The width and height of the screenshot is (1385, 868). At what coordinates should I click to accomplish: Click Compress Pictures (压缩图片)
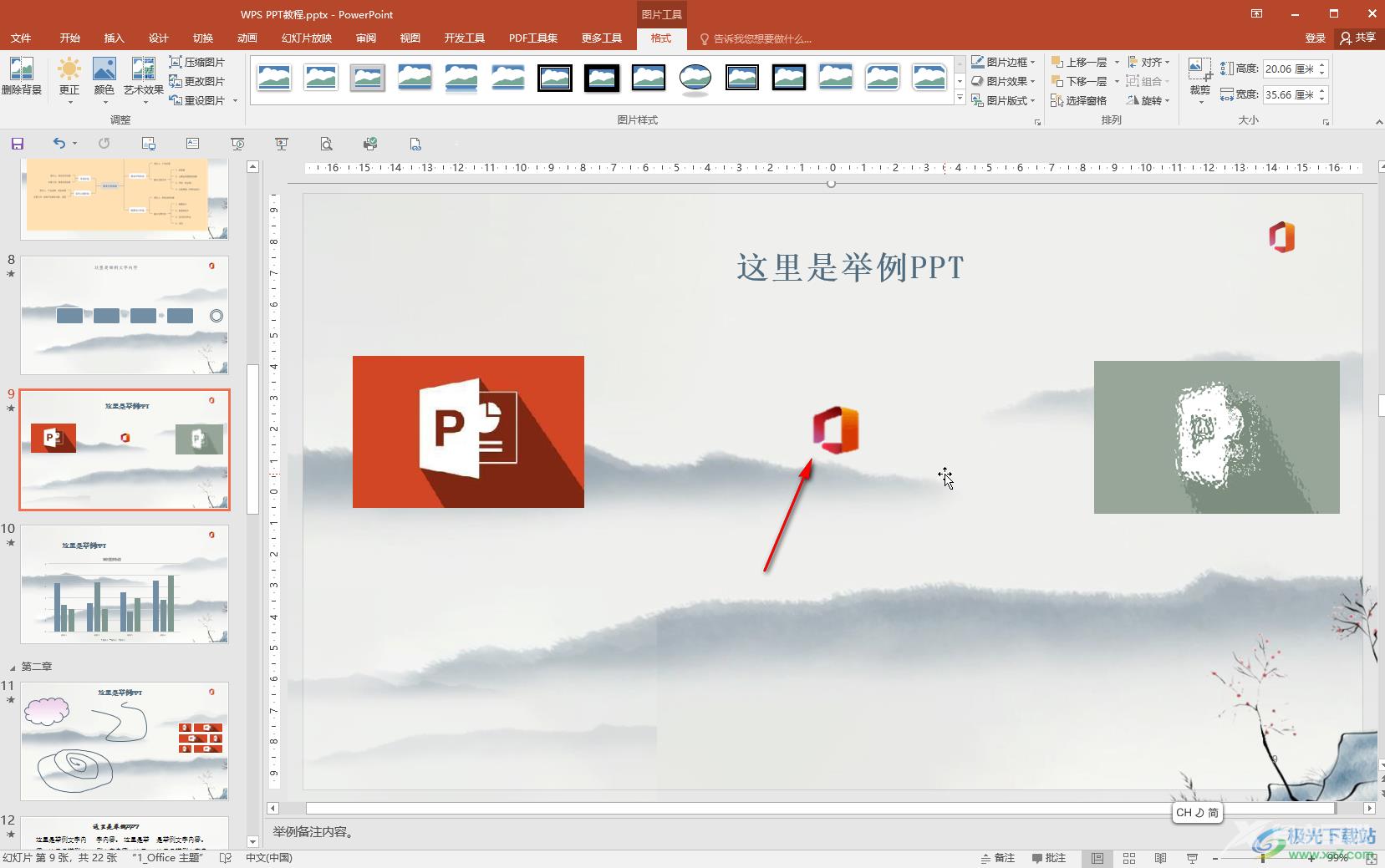point(197,62)
